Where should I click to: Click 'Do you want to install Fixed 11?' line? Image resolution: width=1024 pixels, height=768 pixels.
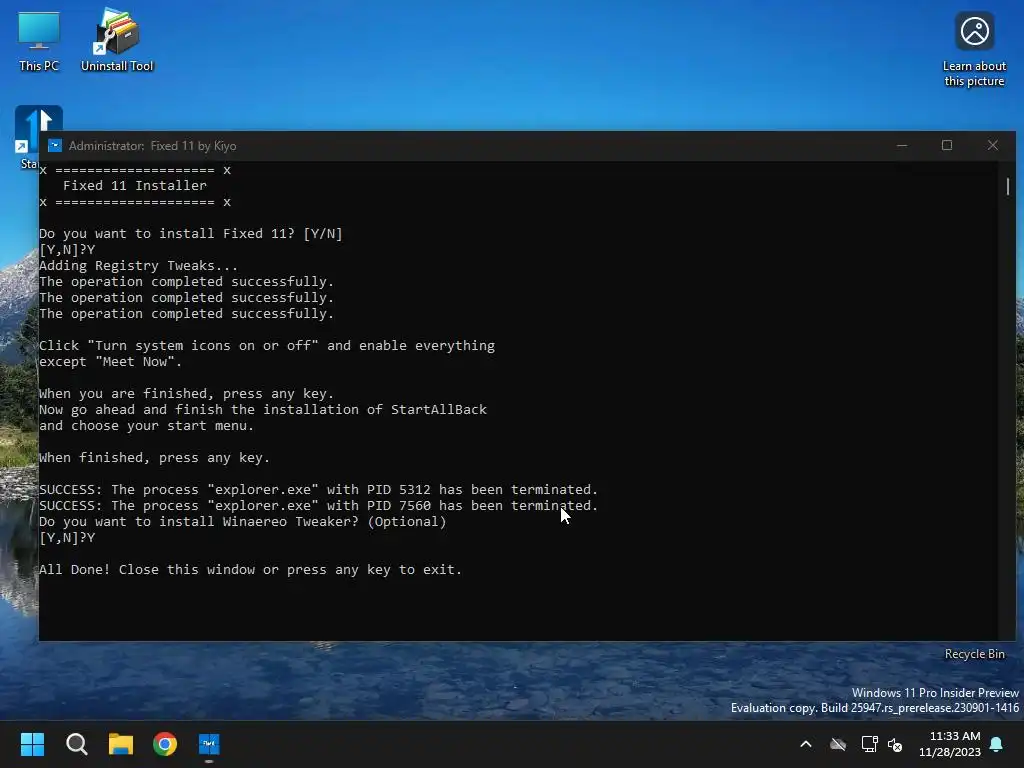191,234
